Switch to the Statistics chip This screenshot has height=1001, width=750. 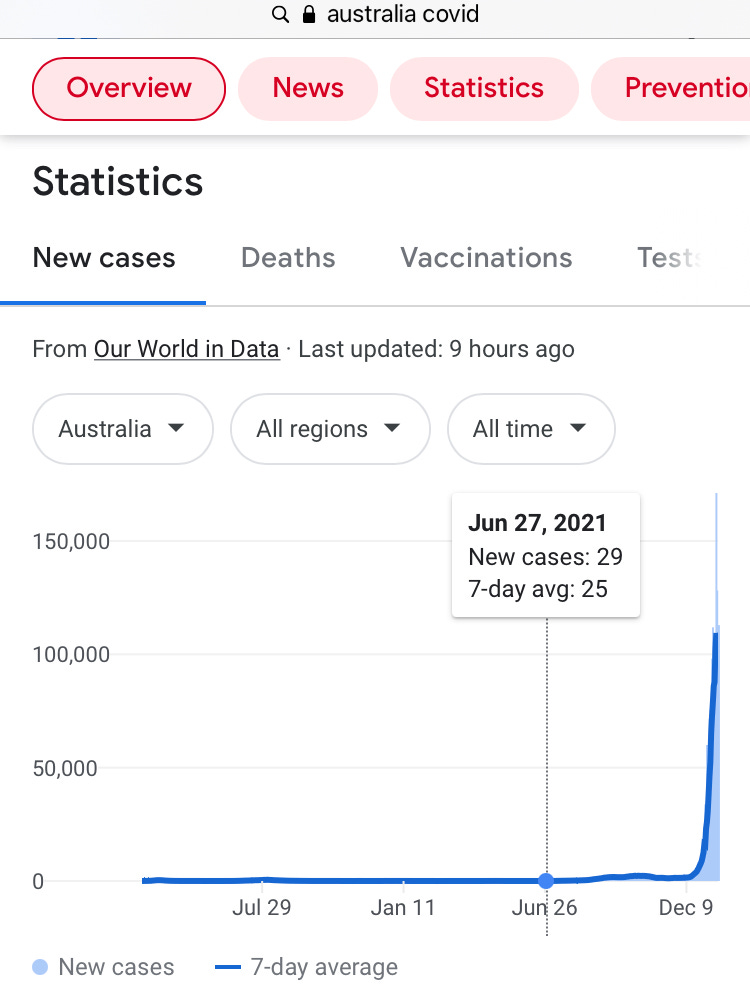point(484,88)
